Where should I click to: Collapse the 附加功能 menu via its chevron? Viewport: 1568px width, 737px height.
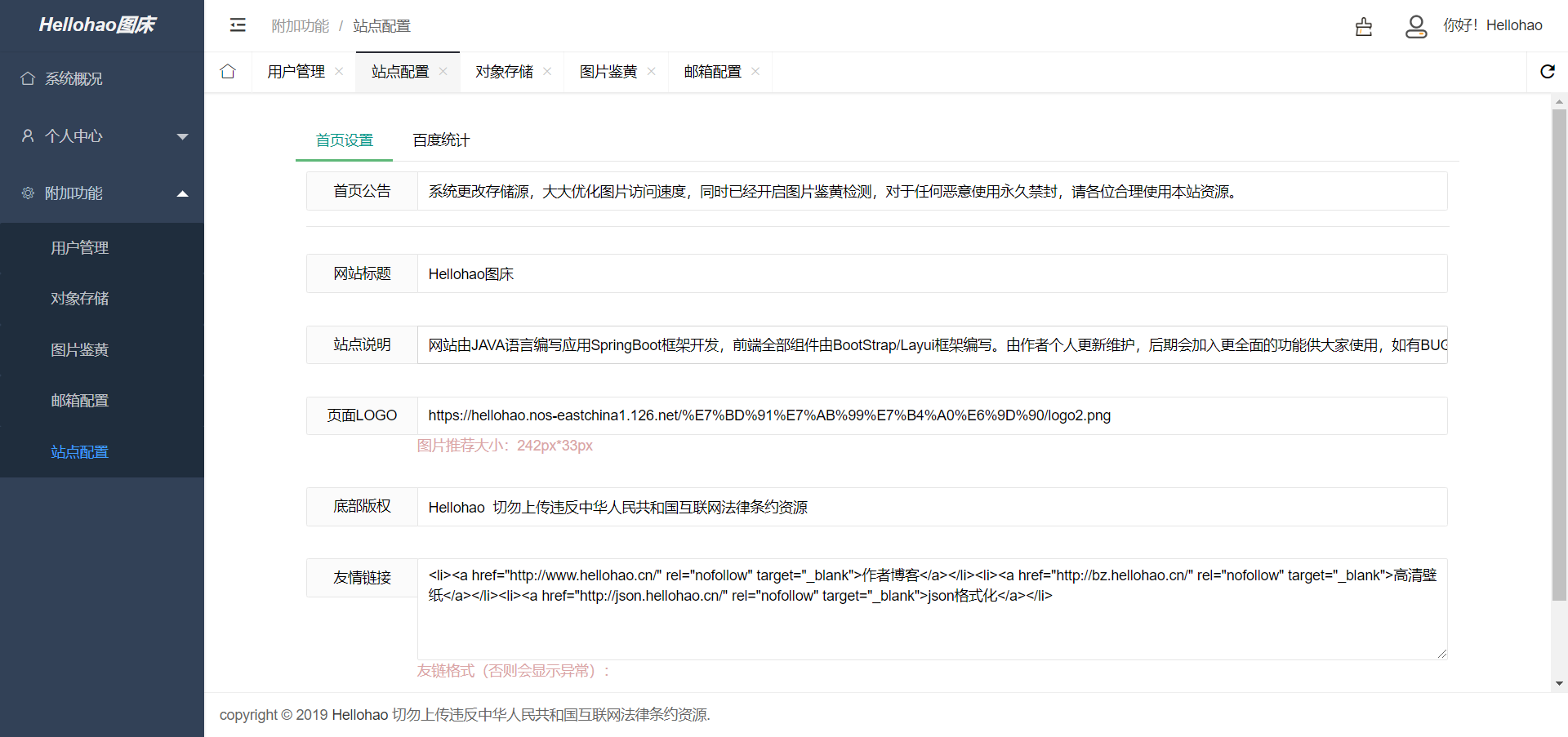(183, 193)
